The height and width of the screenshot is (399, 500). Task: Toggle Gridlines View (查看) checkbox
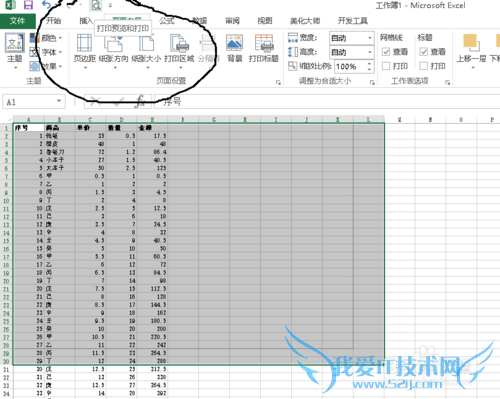[386, 52]
